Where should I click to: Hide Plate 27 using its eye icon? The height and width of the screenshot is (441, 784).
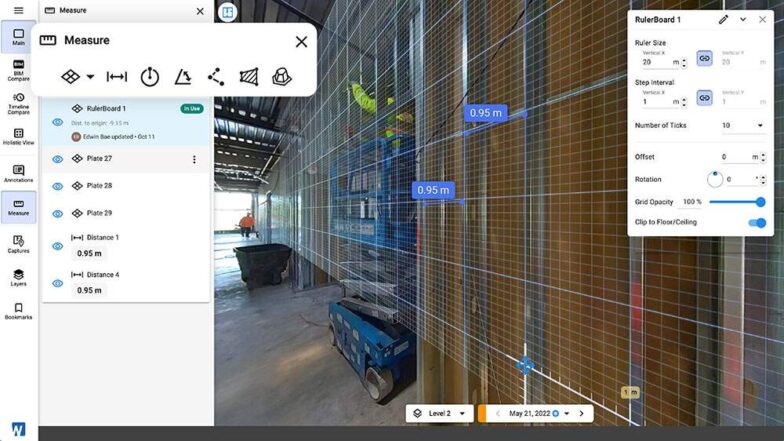(x=57, y=159)
